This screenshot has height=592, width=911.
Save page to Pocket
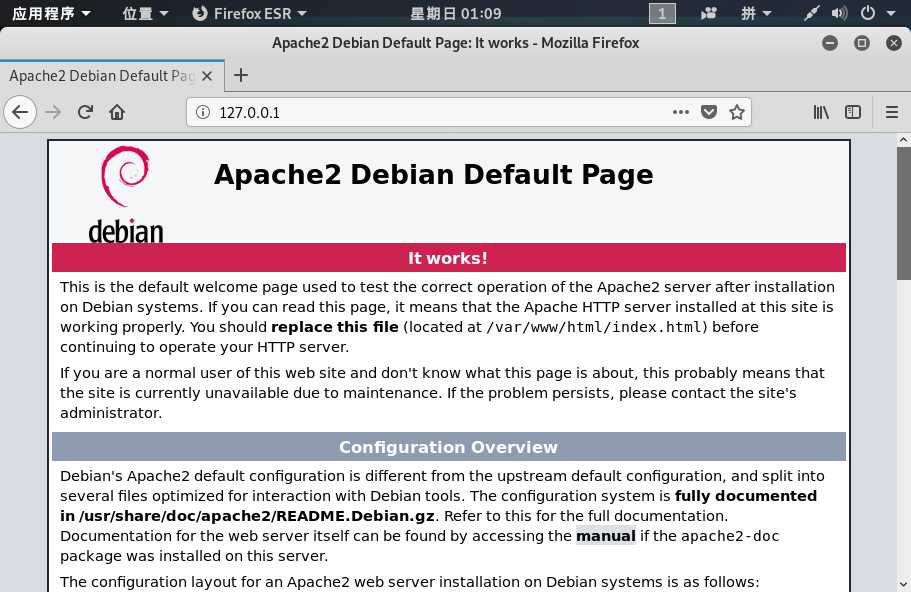pyautogui.click(x=709, y=112)
